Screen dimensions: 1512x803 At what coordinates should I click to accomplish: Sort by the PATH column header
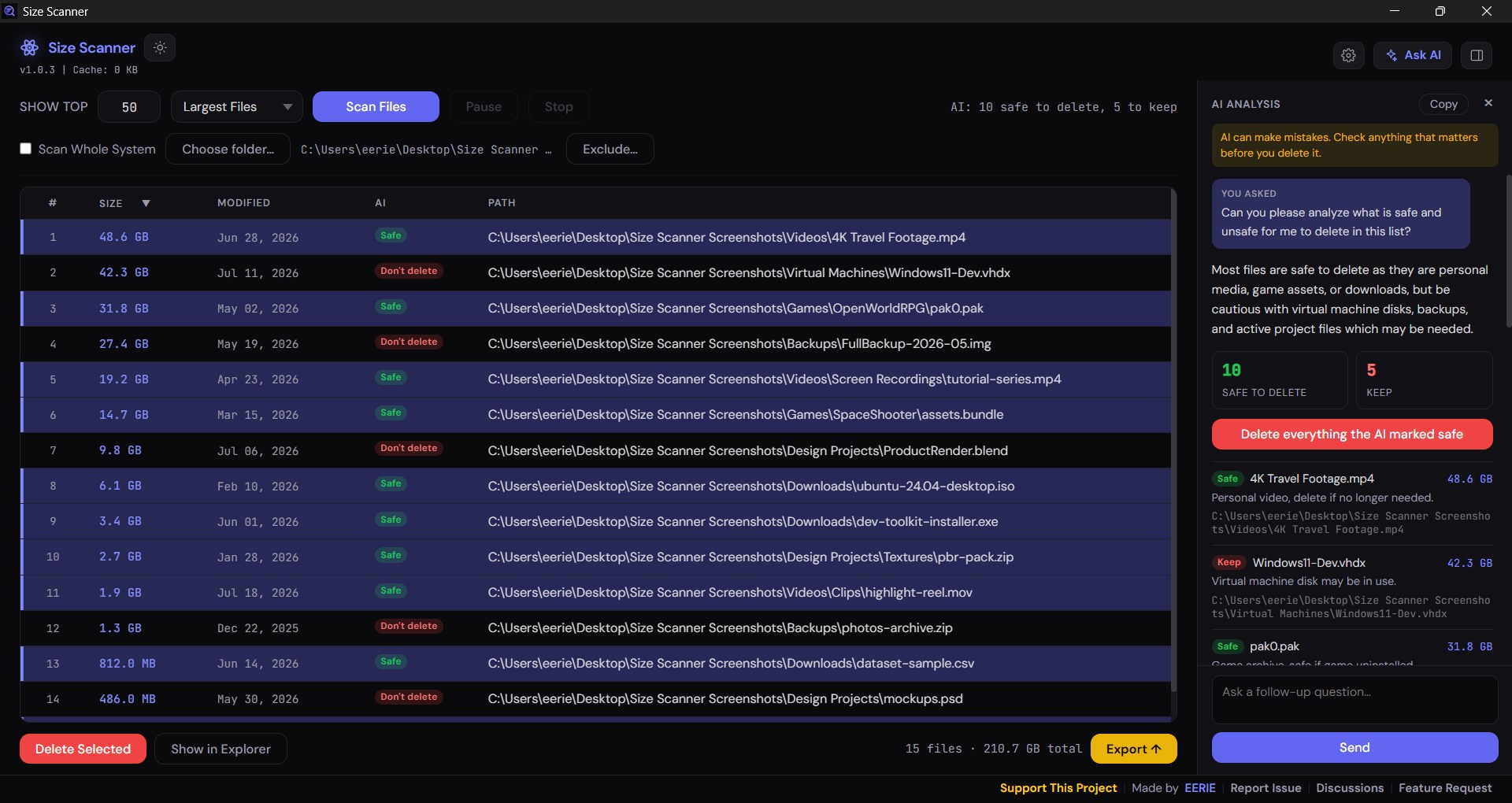(x=502, y=203)
